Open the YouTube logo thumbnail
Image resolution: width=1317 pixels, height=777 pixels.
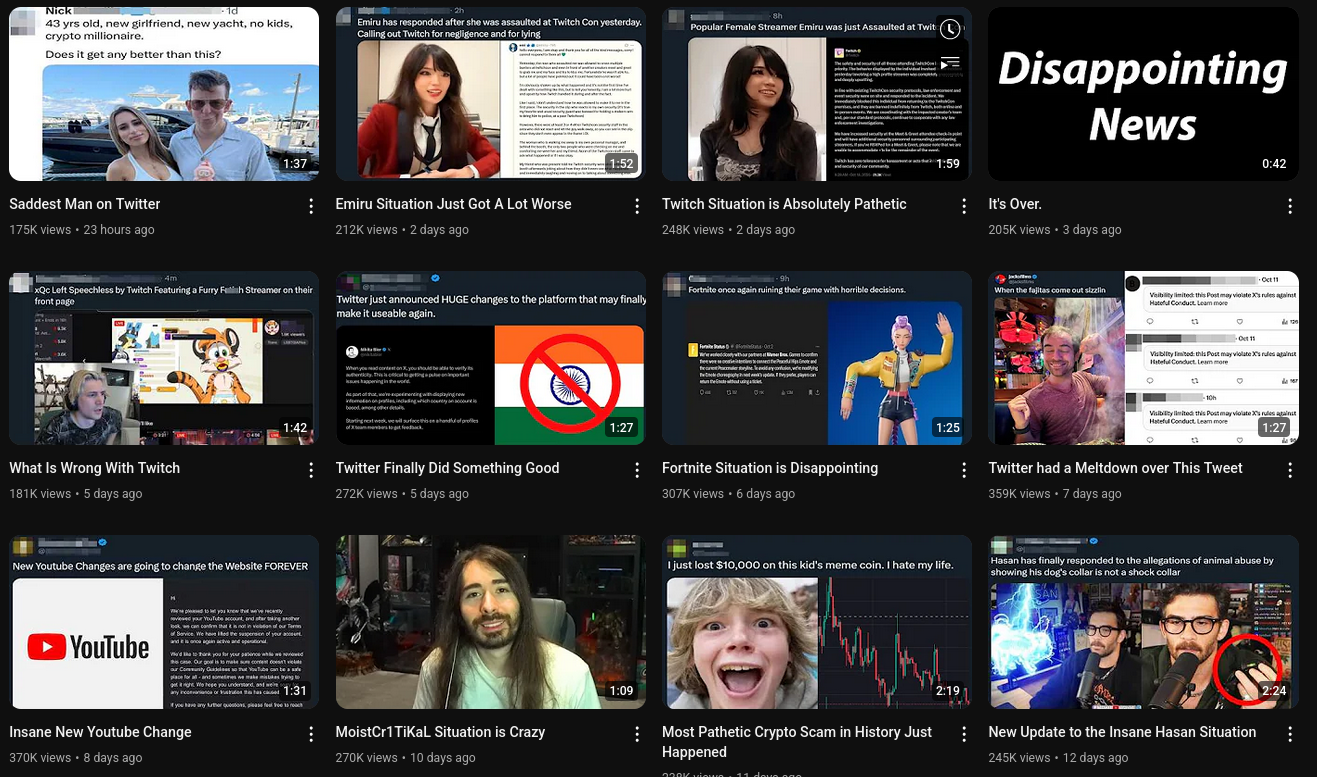click(x=164, y=622)
